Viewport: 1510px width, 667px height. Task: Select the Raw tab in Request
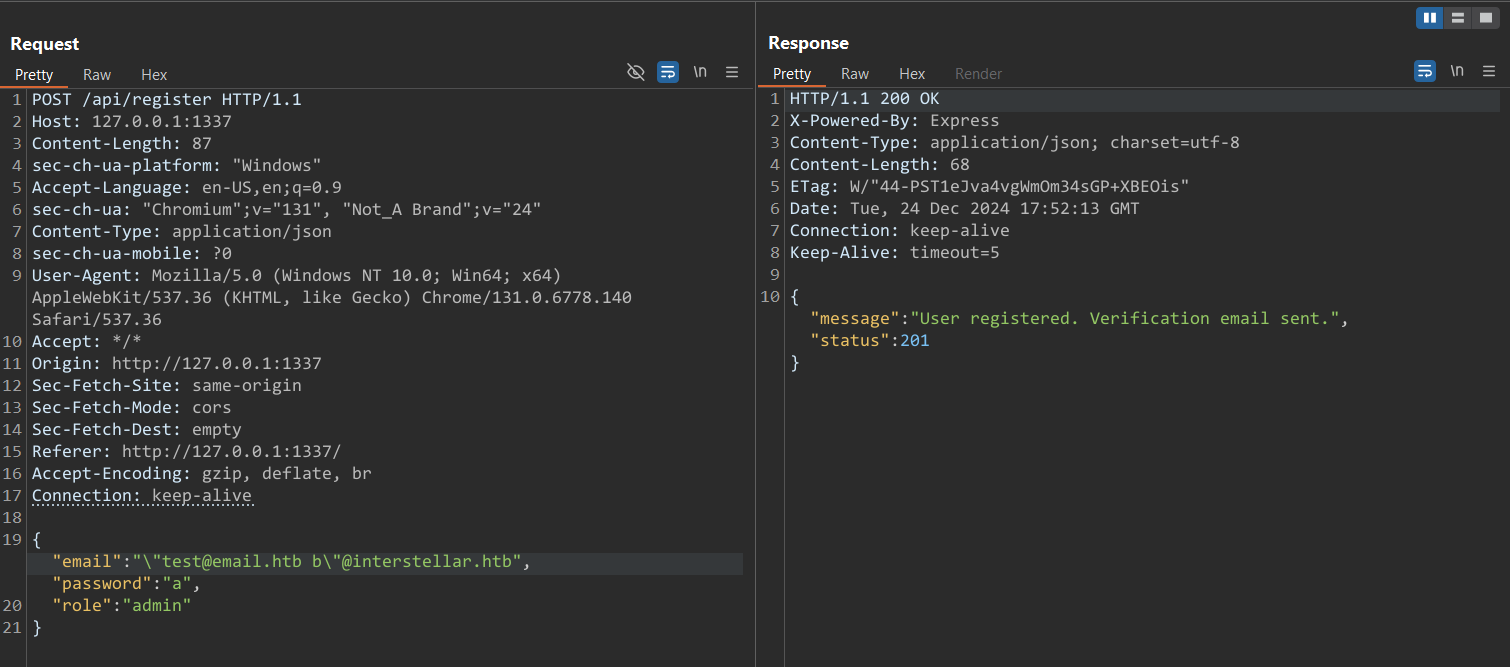point(97,75)
